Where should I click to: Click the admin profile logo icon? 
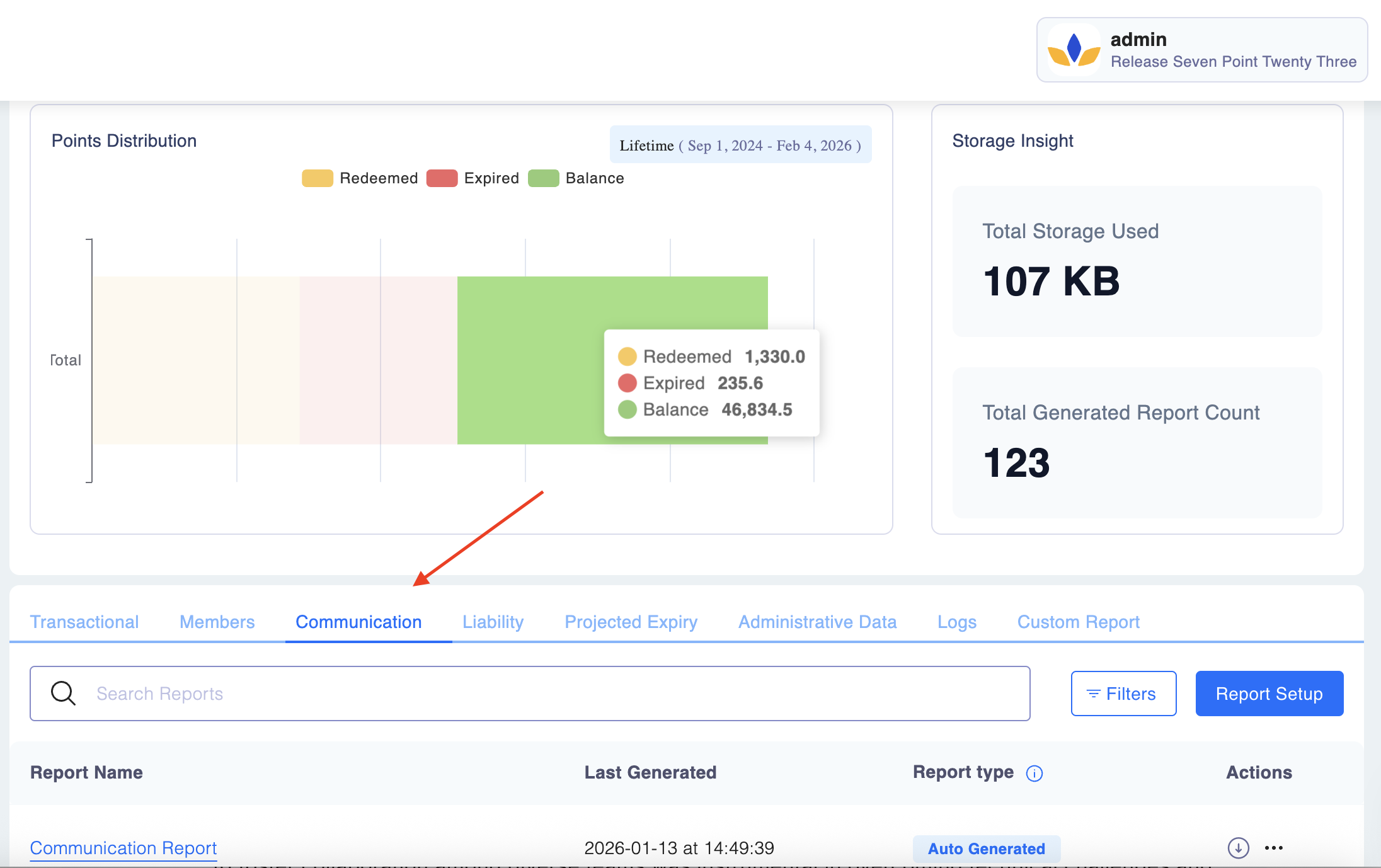[x=1074, y=50]
